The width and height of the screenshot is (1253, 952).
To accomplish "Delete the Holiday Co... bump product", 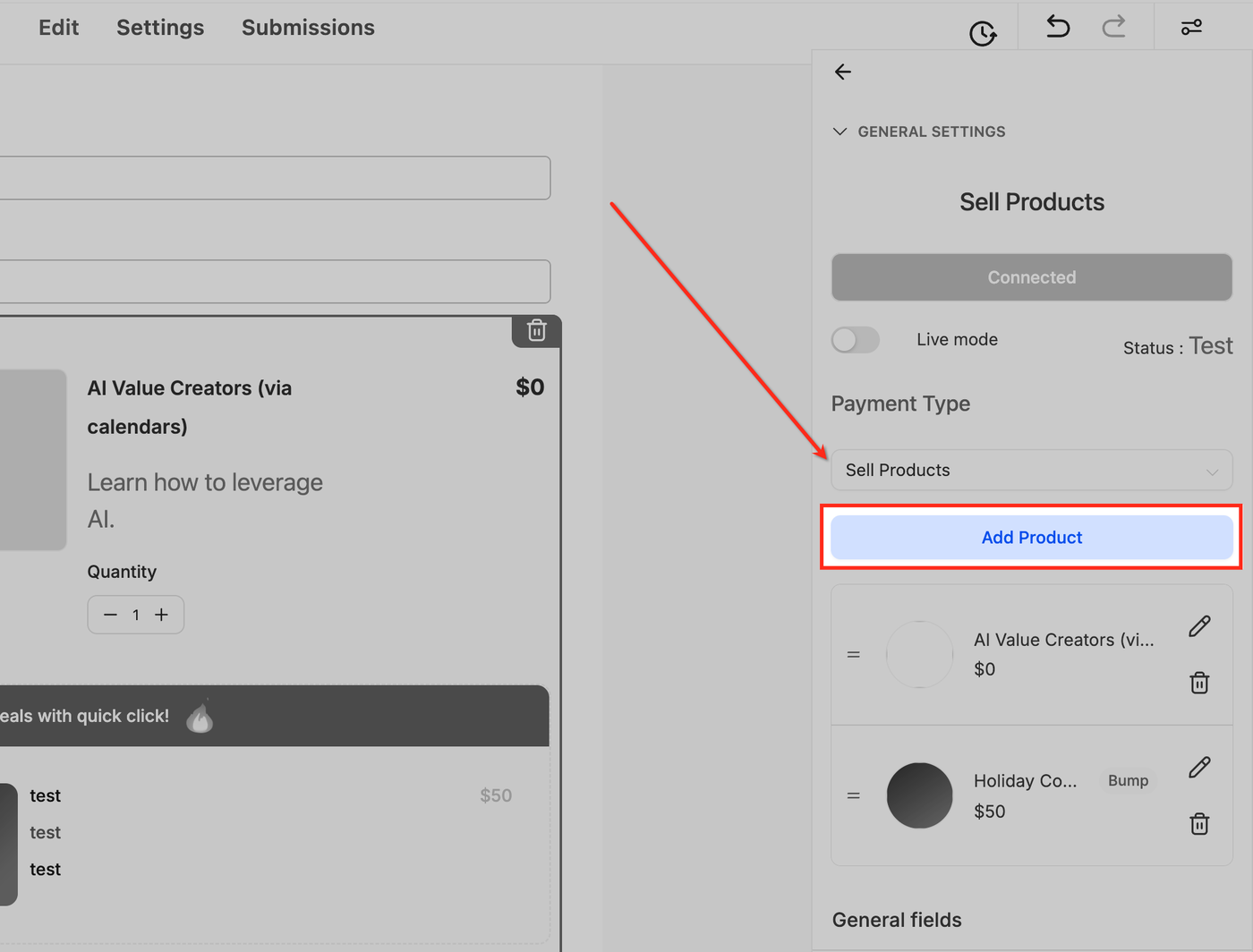I will point(1199,824).
